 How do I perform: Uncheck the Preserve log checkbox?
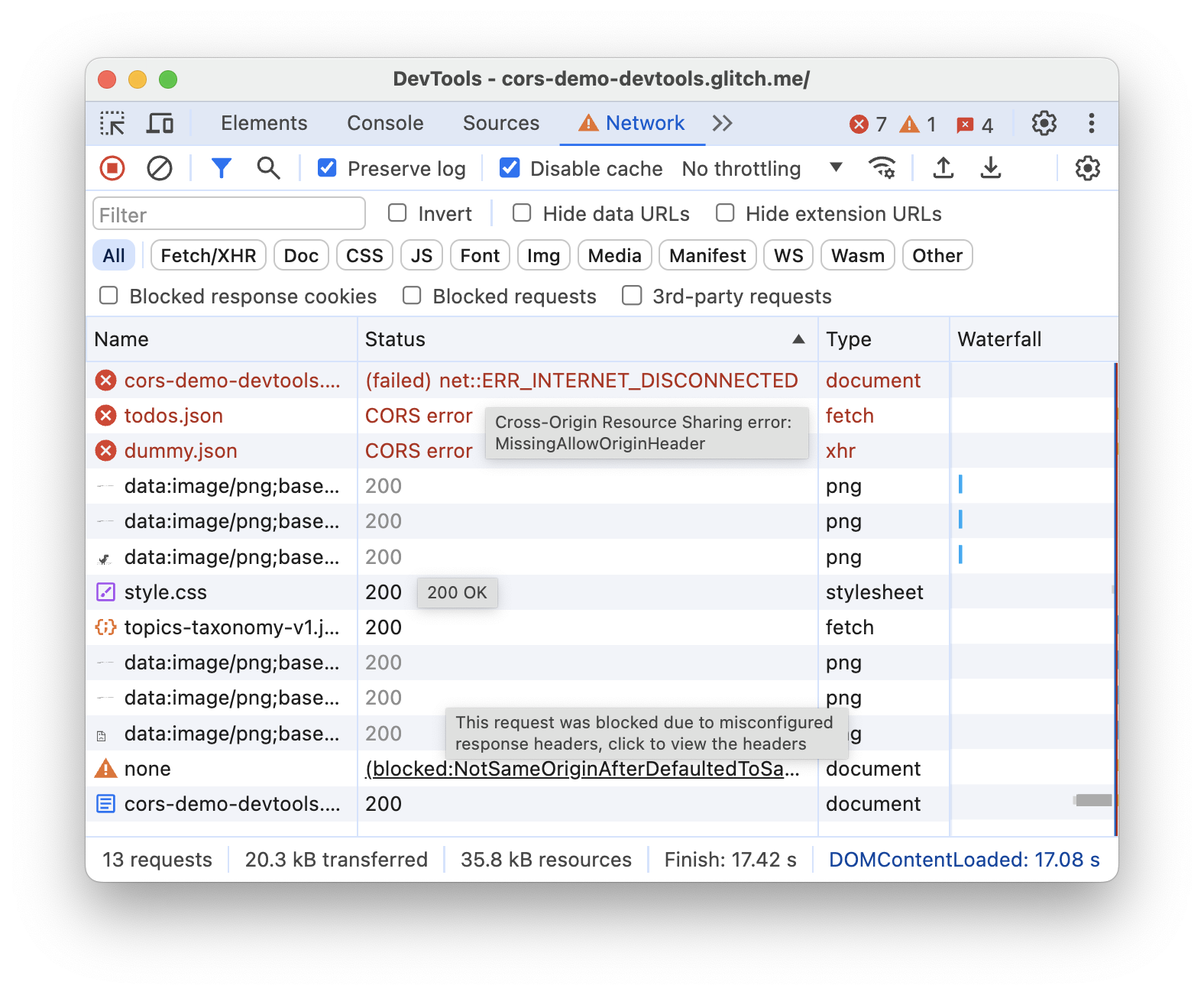pyautogui.click(x=327, y=168)
